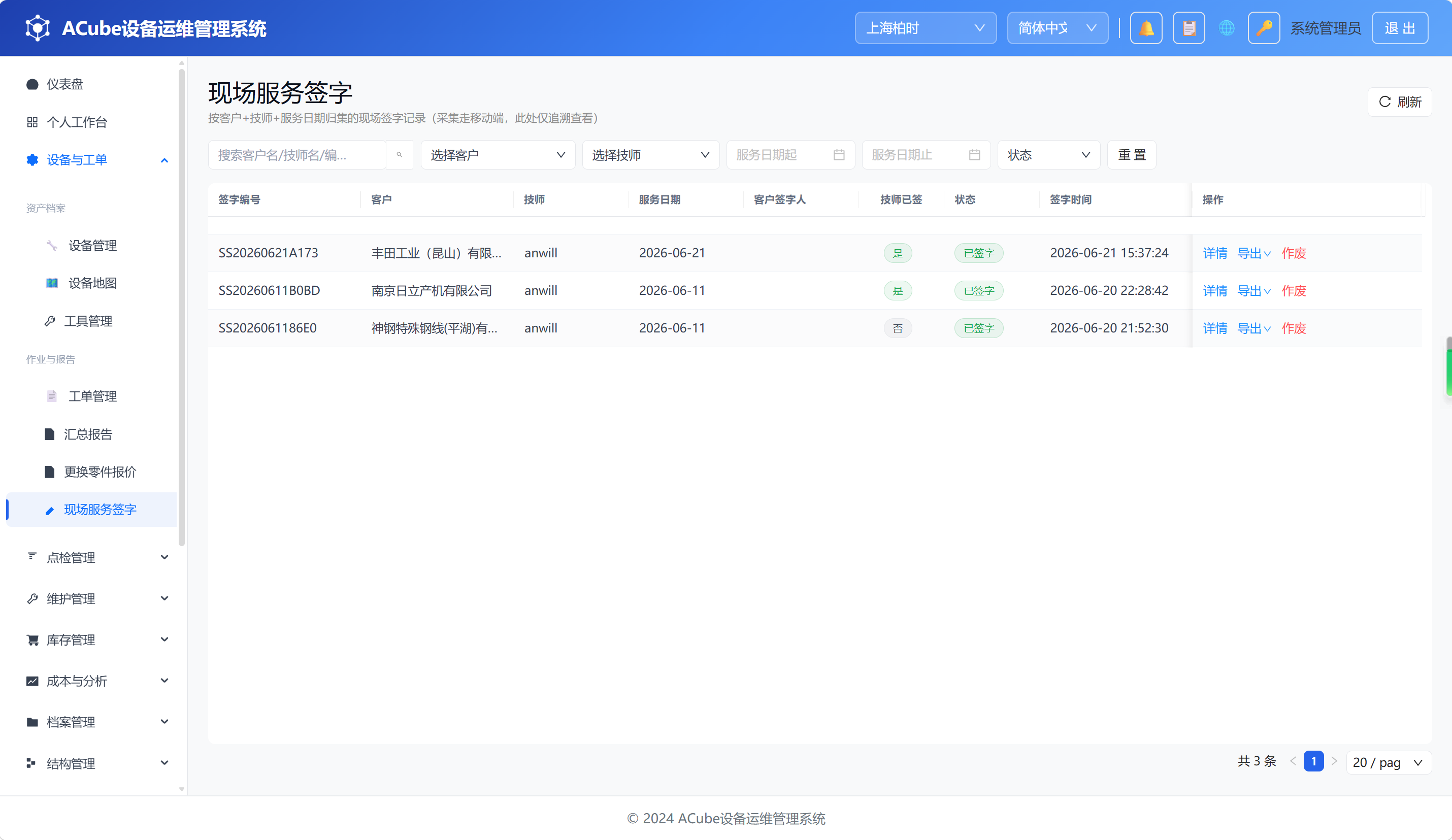Click the 服务日期起 date field

790,154
